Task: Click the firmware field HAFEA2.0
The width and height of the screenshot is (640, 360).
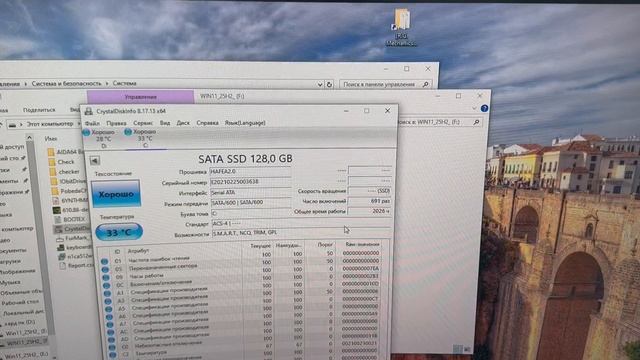Action: [x=251, y=172]
